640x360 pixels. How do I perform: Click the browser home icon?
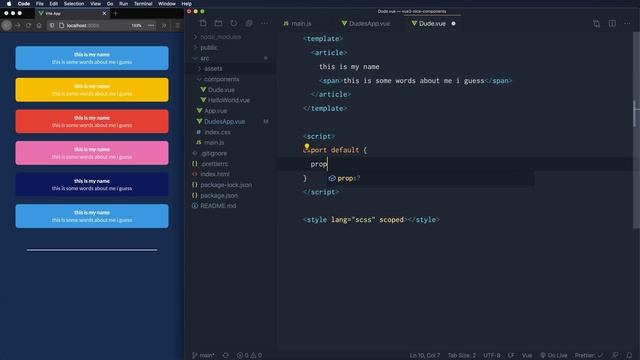click(x=39, y=25)
